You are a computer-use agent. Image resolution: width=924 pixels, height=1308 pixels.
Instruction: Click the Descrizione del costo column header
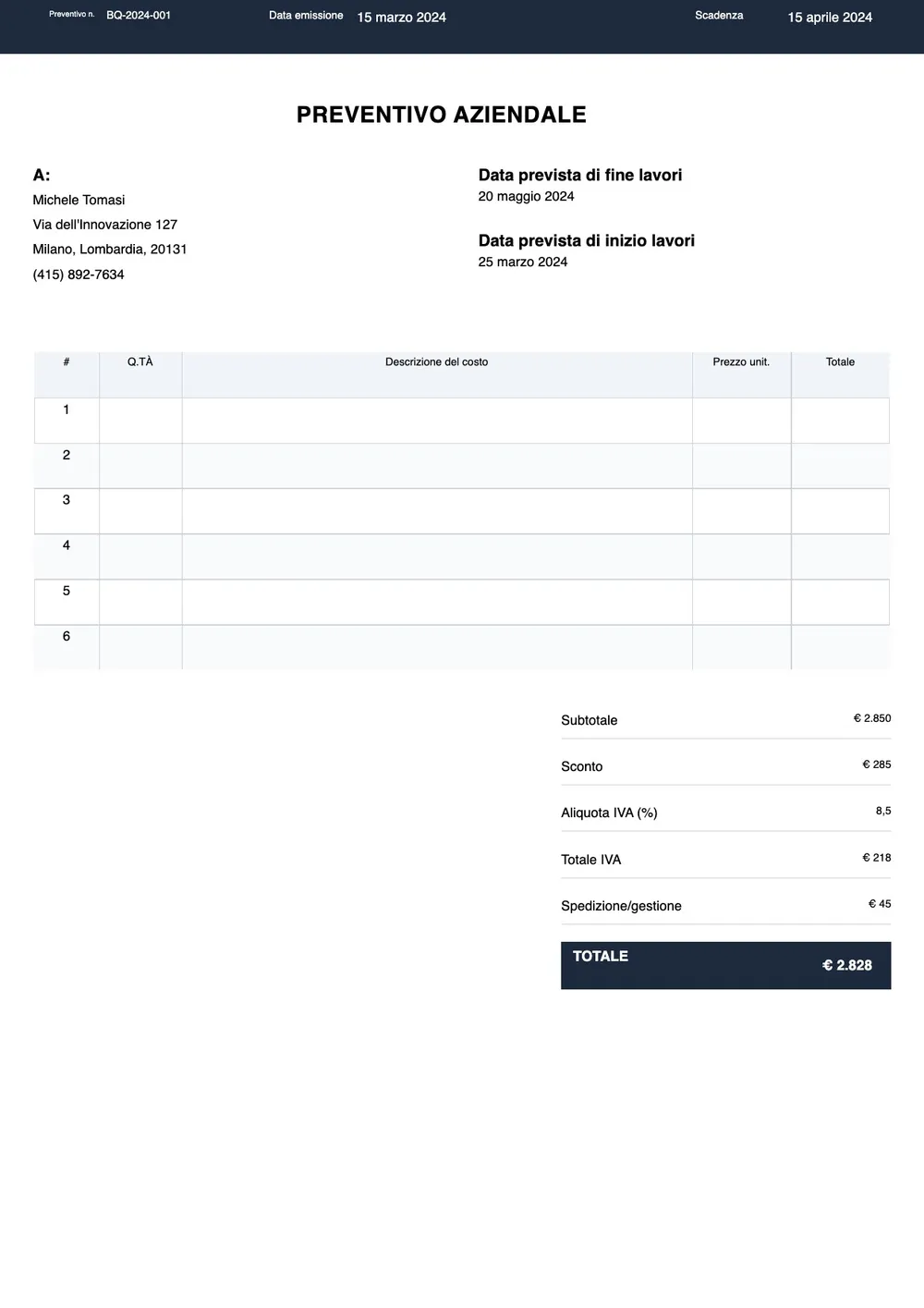point(437,362)
